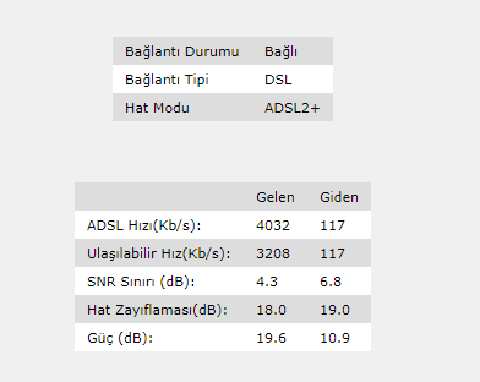Image resolution: width=480 pixels, height=382 pixels.
Task: Click the Hat Modu label
Action: pos(157,108)
